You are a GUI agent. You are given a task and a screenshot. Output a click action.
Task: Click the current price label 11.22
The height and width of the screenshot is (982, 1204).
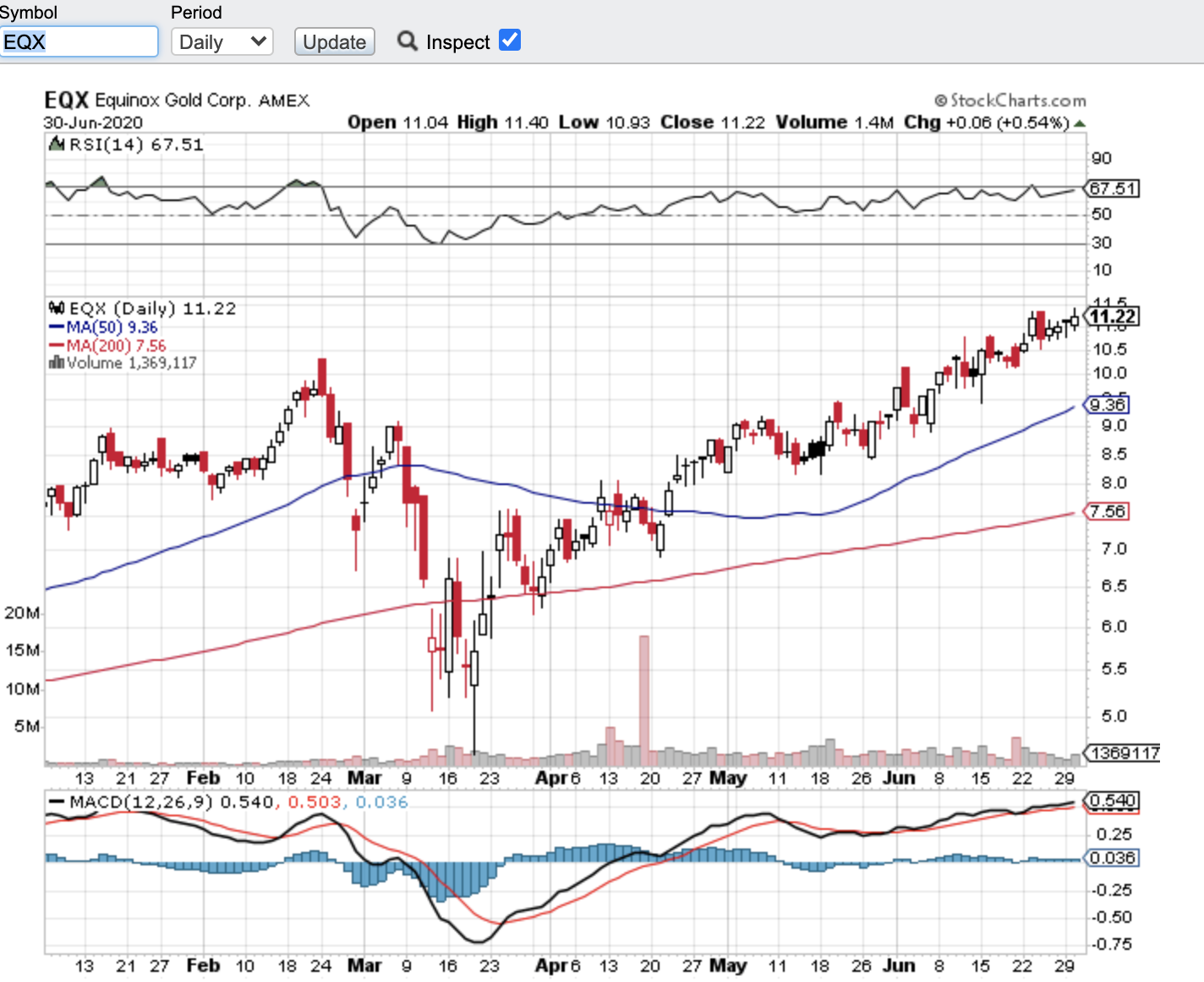[1112, 317]
